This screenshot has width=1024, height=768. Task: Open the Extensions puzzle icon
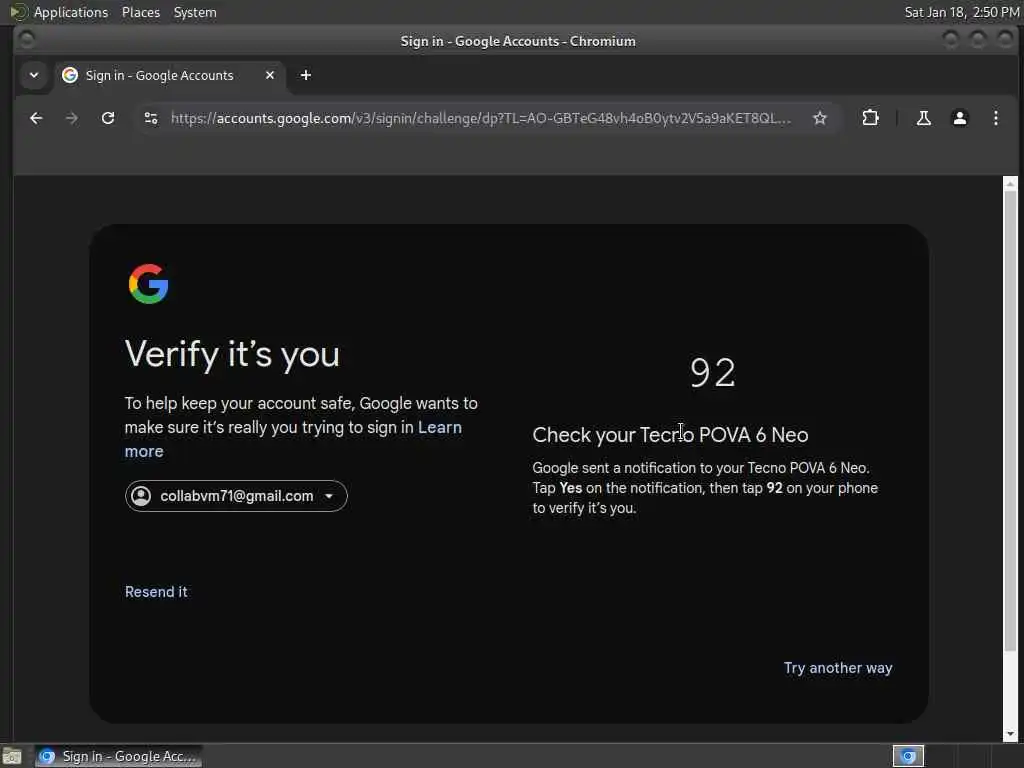(870, 118)
